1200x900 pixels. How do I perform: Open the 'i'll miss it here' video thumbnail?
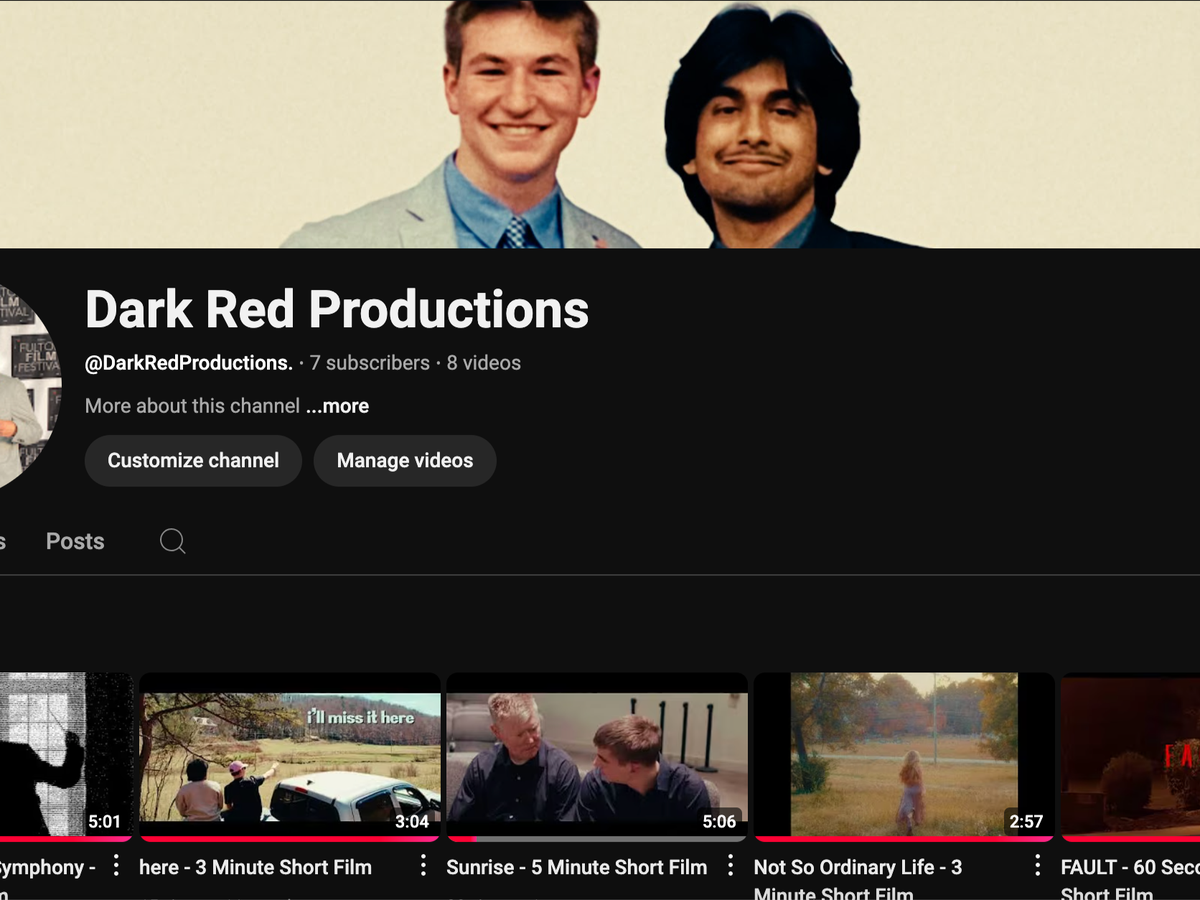289,757
